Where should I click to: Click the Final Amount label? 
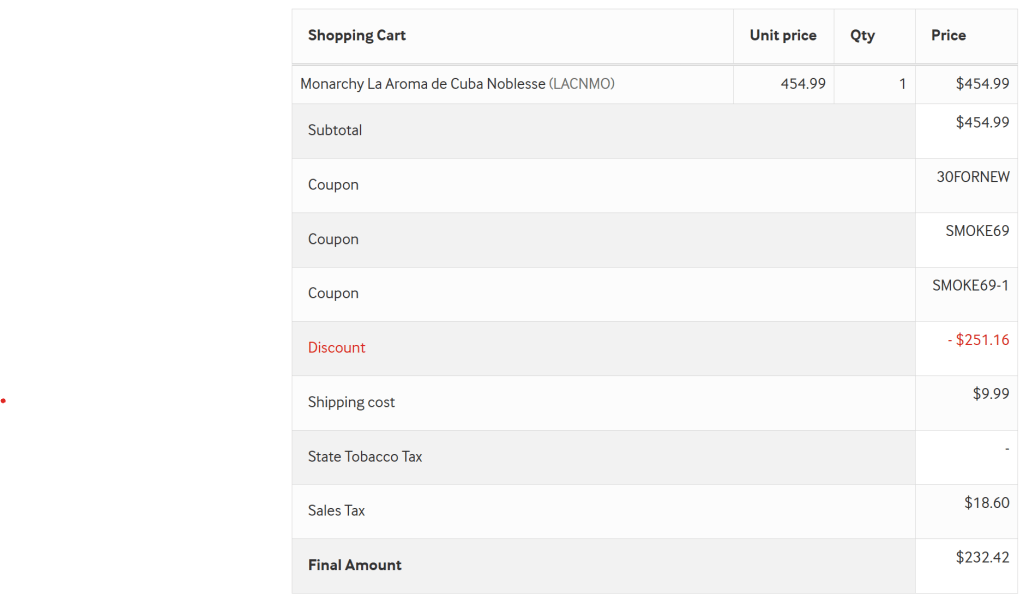355,565
